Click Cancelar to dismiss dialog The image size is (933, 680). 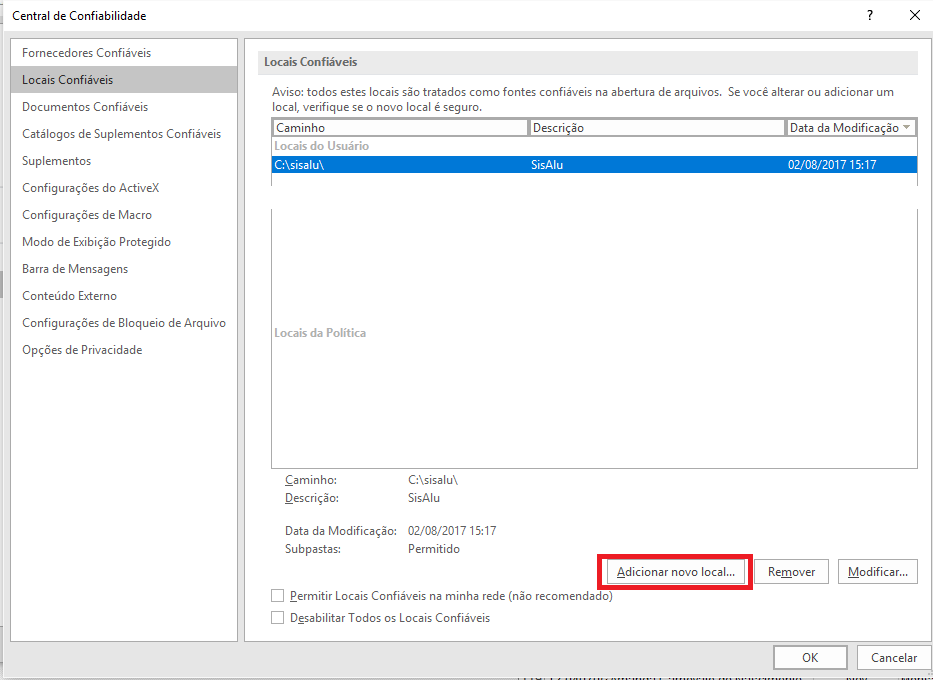[x=894, y=658]
